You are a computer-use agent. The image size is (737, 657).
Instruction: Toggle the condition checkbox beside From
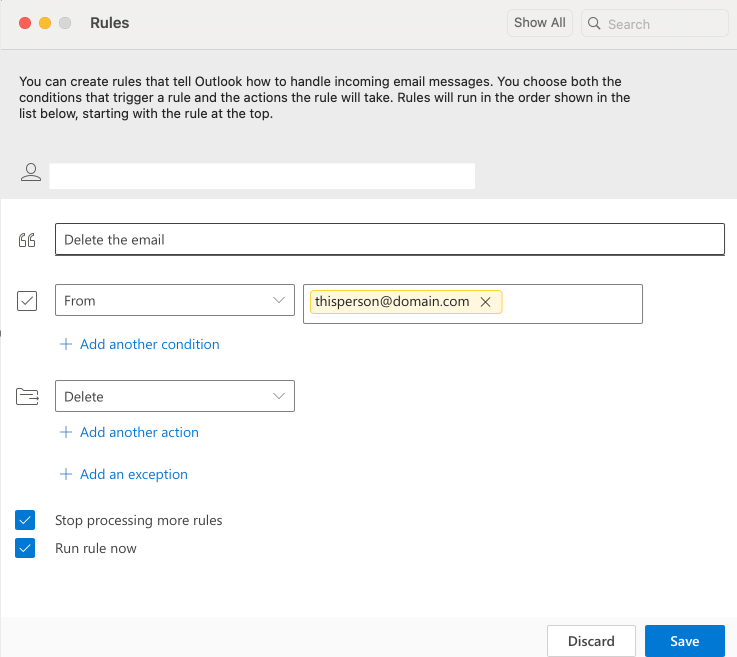click(x=28, y=300)
